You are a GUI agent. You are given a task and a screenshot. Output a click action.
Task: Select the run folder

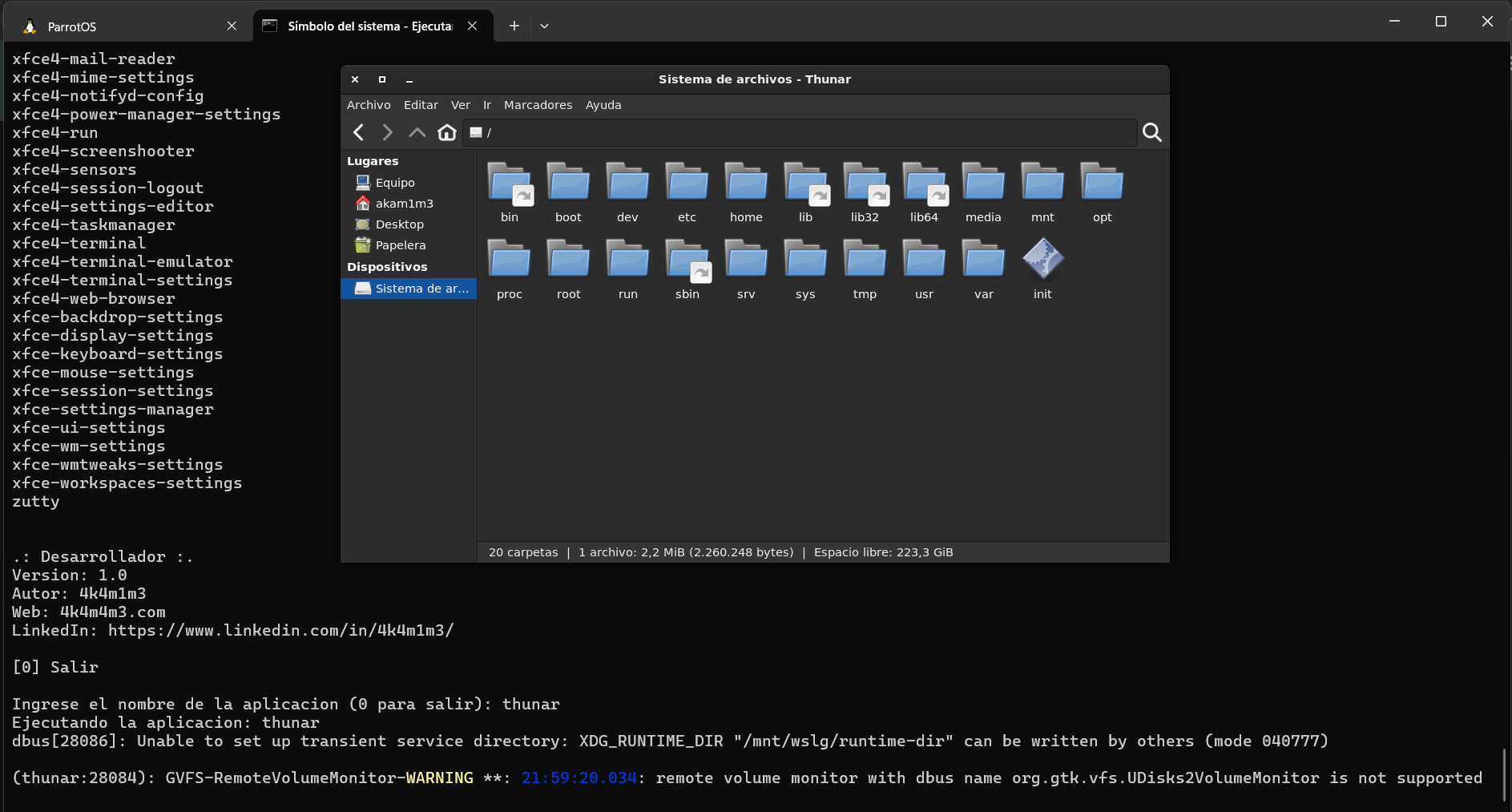(628, 270)
